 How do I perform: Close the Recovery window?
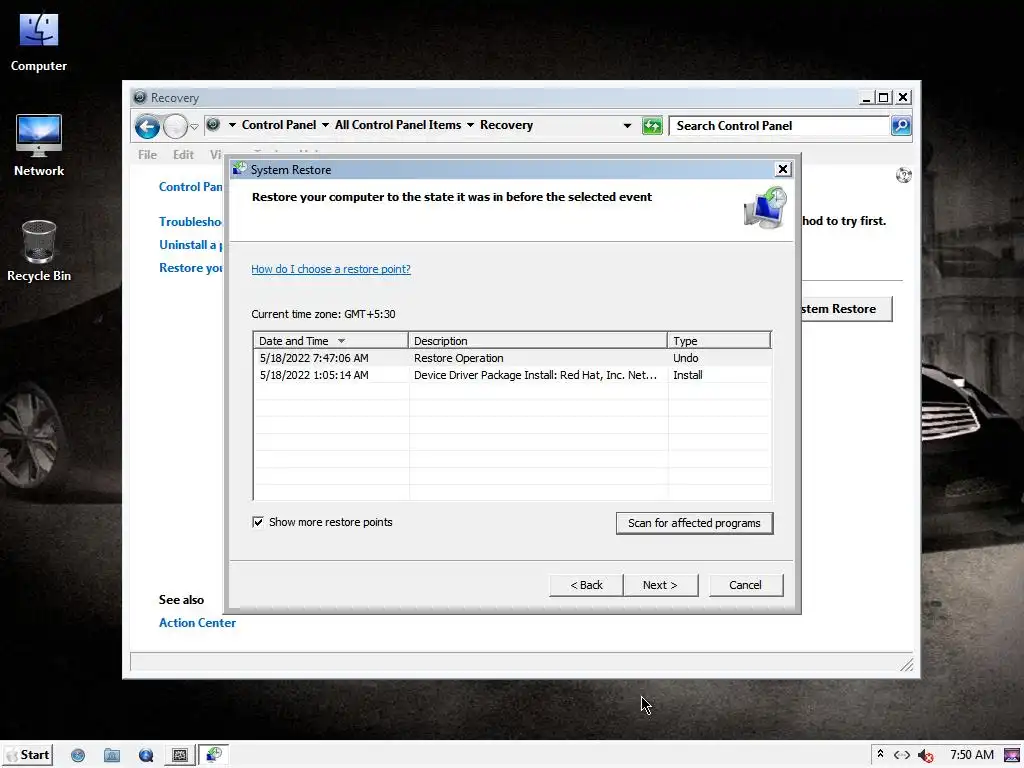(x=903, y=98)
